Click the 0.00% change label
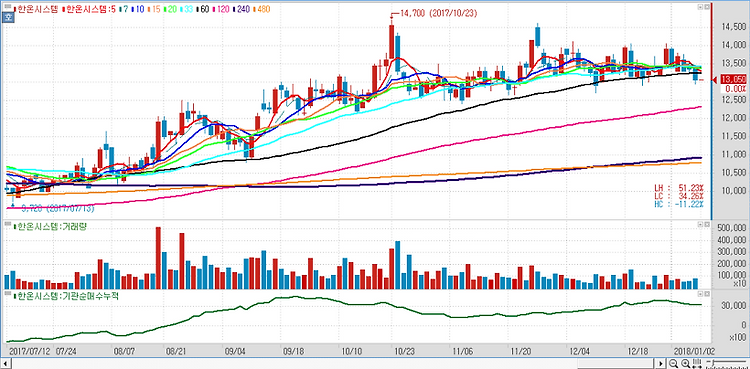 click(735, 89)
